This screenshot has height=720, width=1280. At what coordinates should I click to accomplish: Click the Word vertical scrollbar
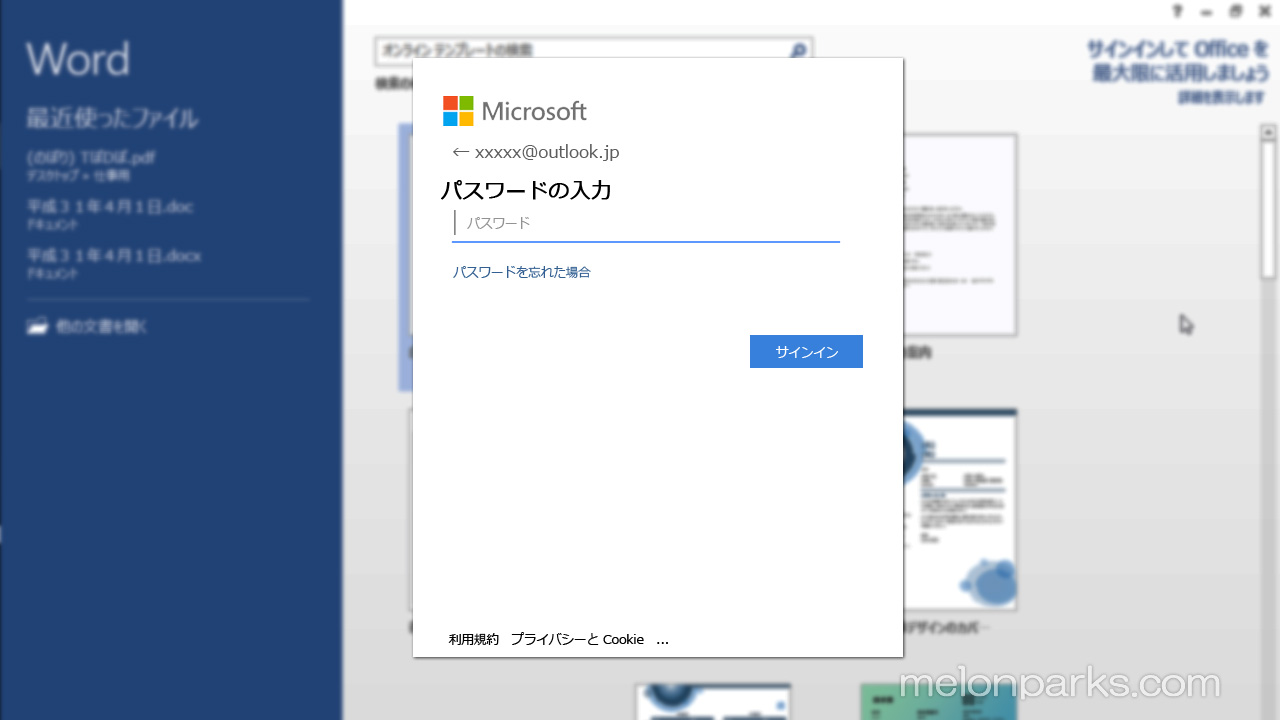tap(1268, 210)
